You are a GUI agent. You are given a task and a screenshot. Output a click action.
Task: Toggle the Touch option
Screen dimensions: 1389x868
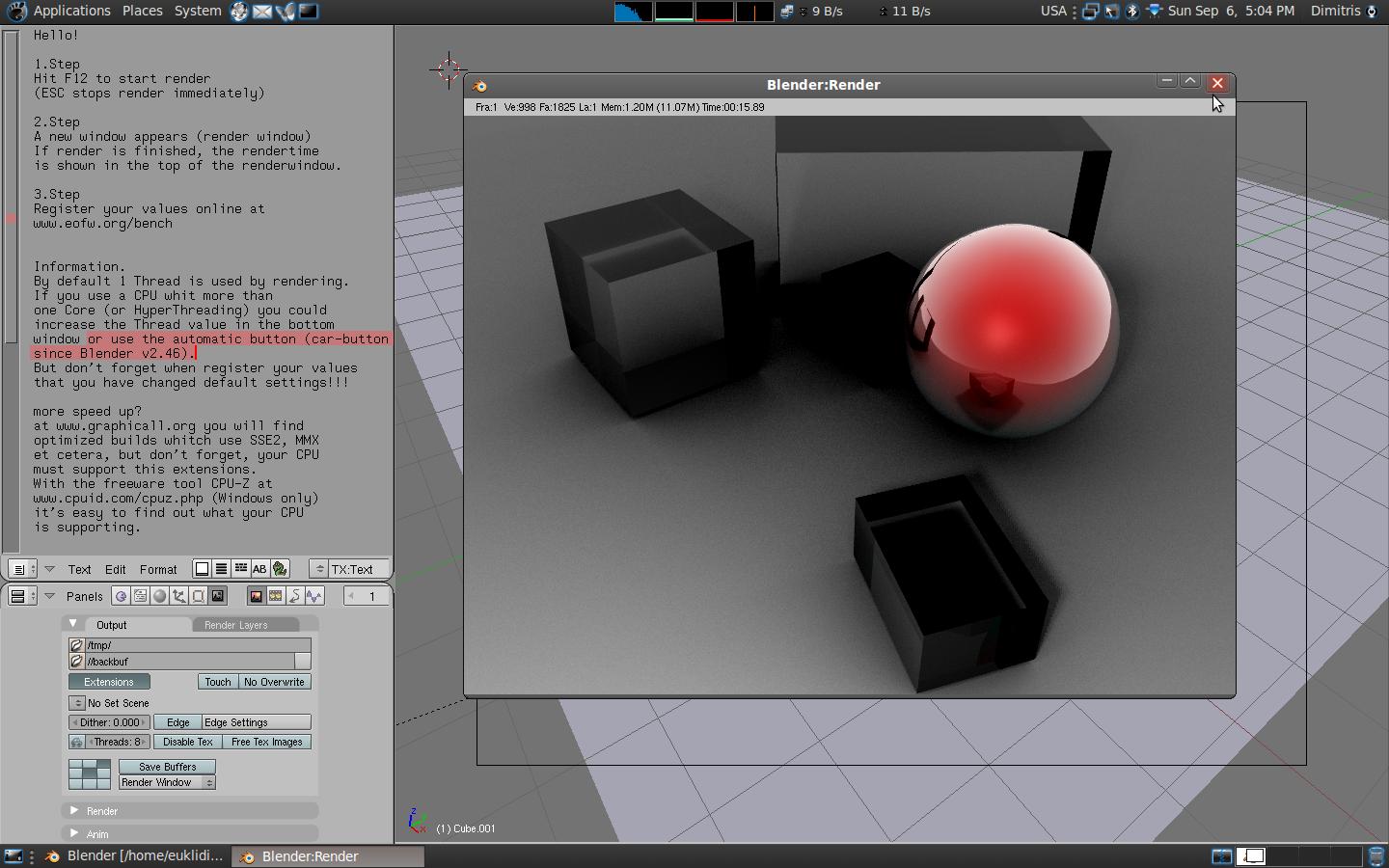pos(218,682)
